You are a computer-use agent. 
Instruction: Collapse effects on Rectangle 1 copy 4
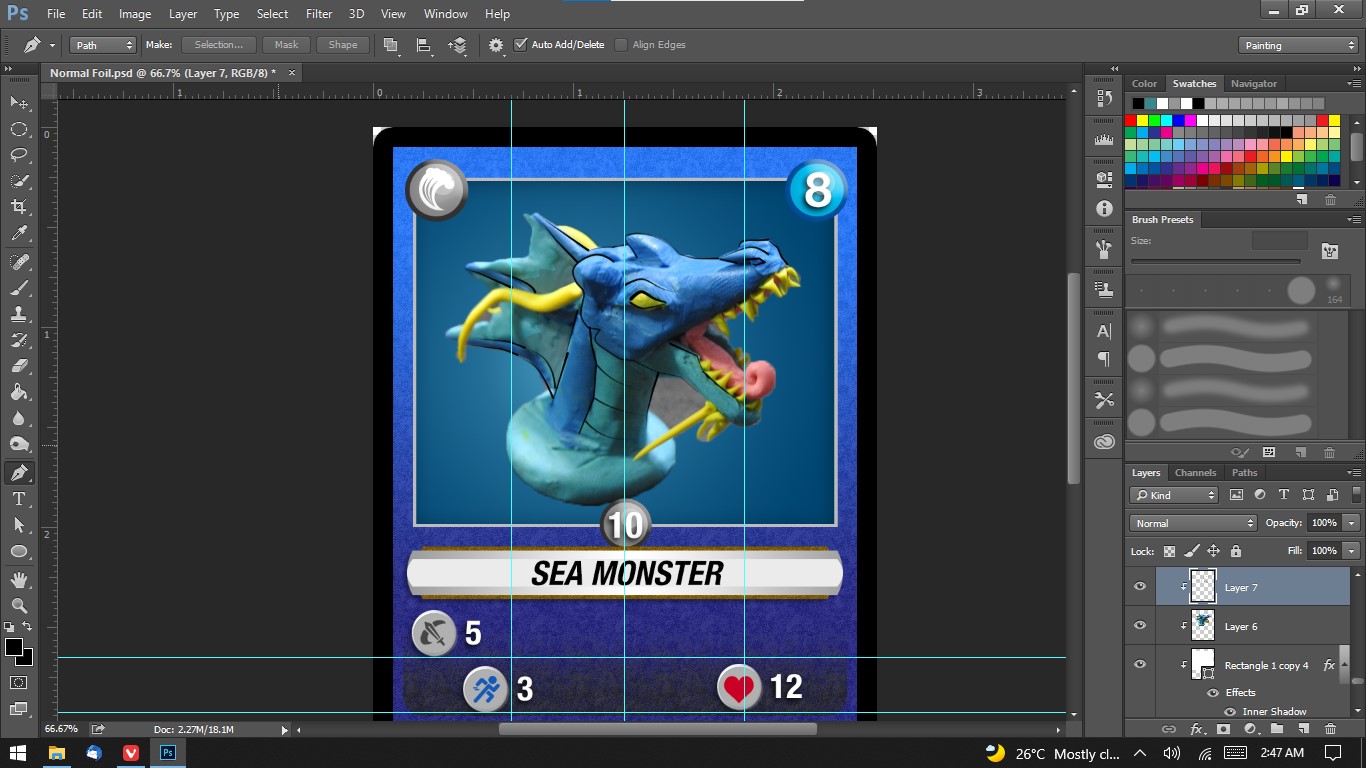click(x=1344, y=665)
